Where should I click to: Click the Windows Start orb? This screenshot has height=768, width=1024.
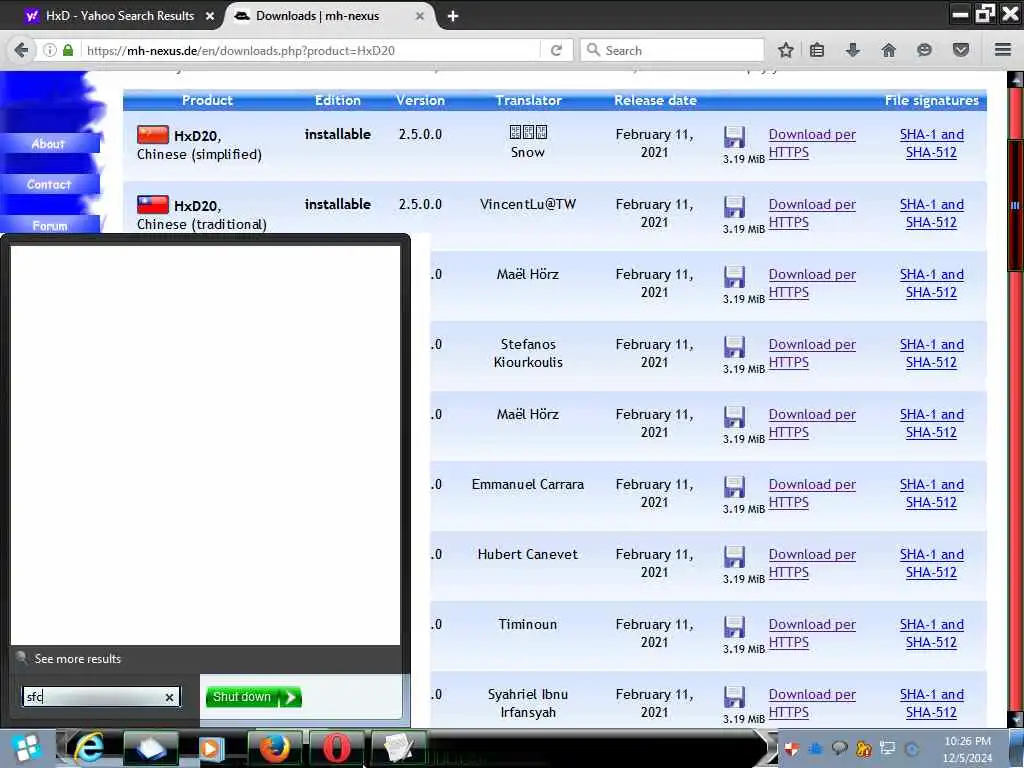pos(27,748)
